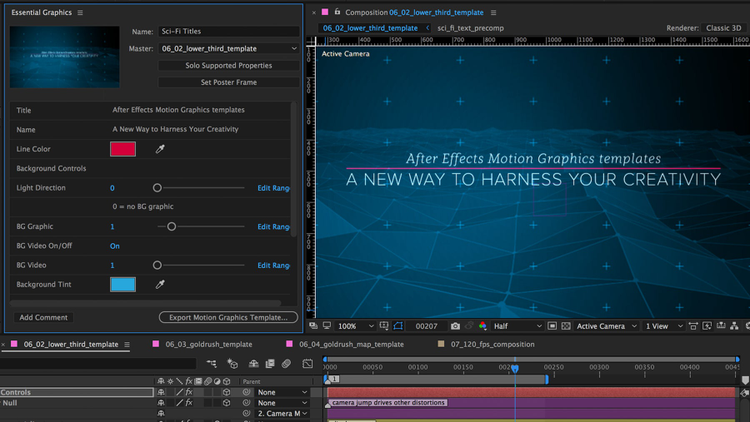Toggle the shy switch on Null layer
The height and width of the screenshot is (422, 750).
click(x=161, y=403)
